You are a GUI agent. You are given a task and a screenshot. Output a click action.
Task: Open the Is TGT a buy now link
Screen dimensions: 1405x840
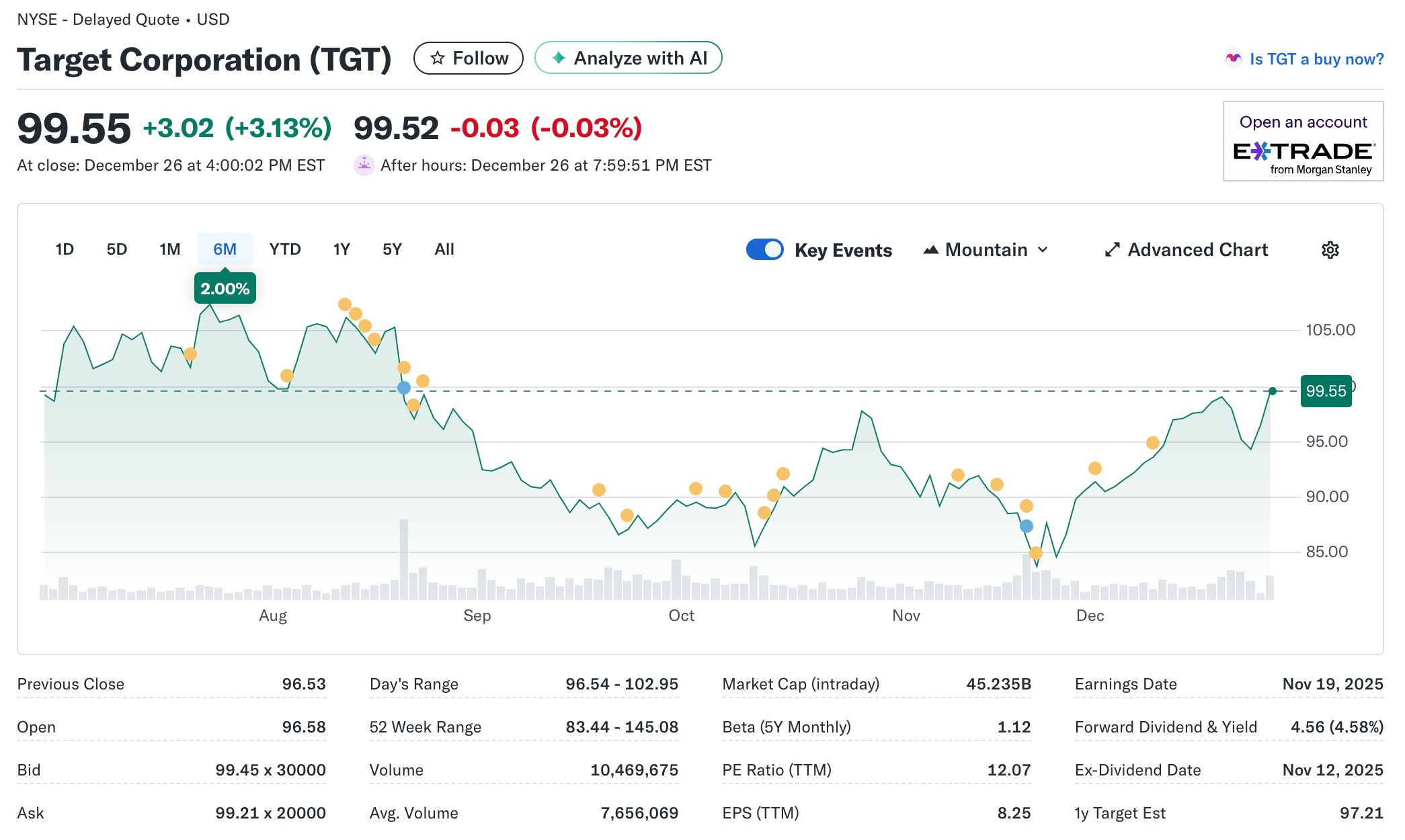tap(1316, 59)
